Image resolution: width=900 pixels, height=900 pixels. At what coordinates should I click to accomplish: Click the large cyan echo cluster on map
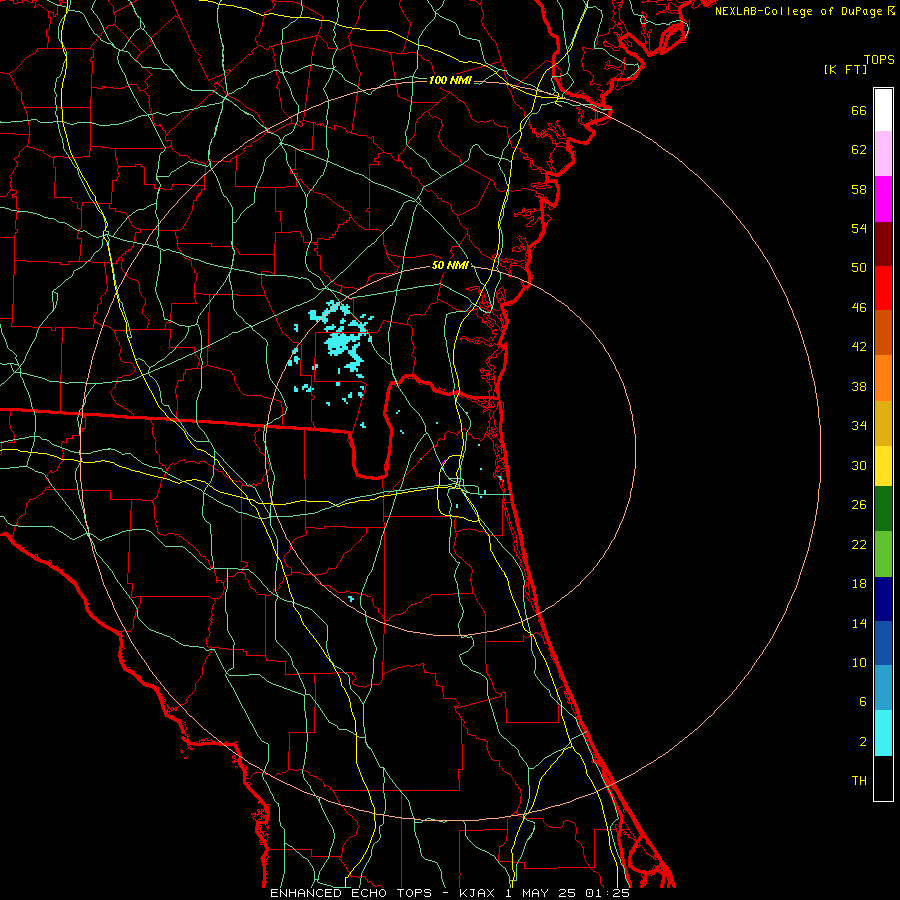(x=342, y=339)
